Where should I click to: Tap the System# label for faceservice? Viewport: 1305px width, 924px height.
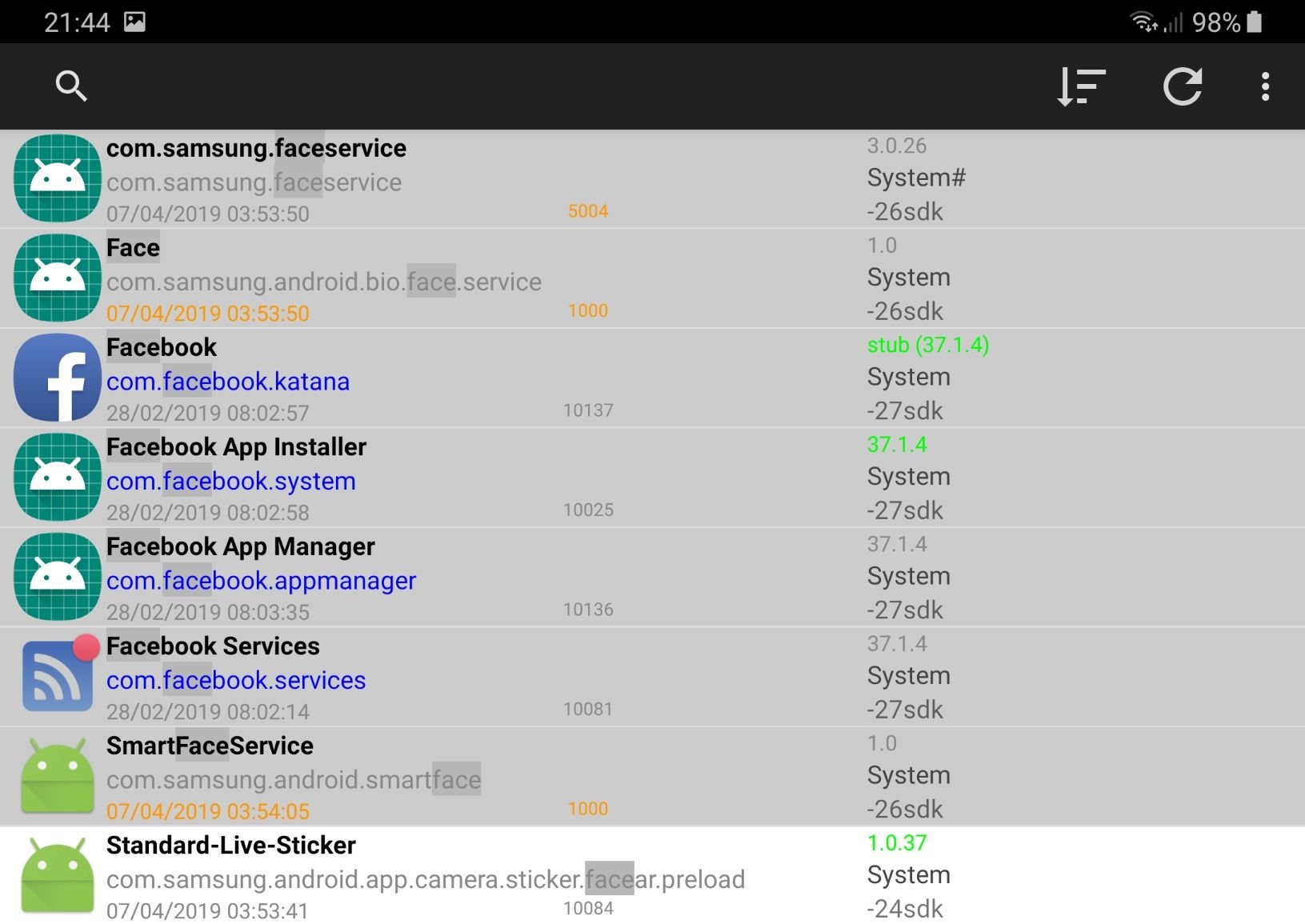click(x=916, y=178)
